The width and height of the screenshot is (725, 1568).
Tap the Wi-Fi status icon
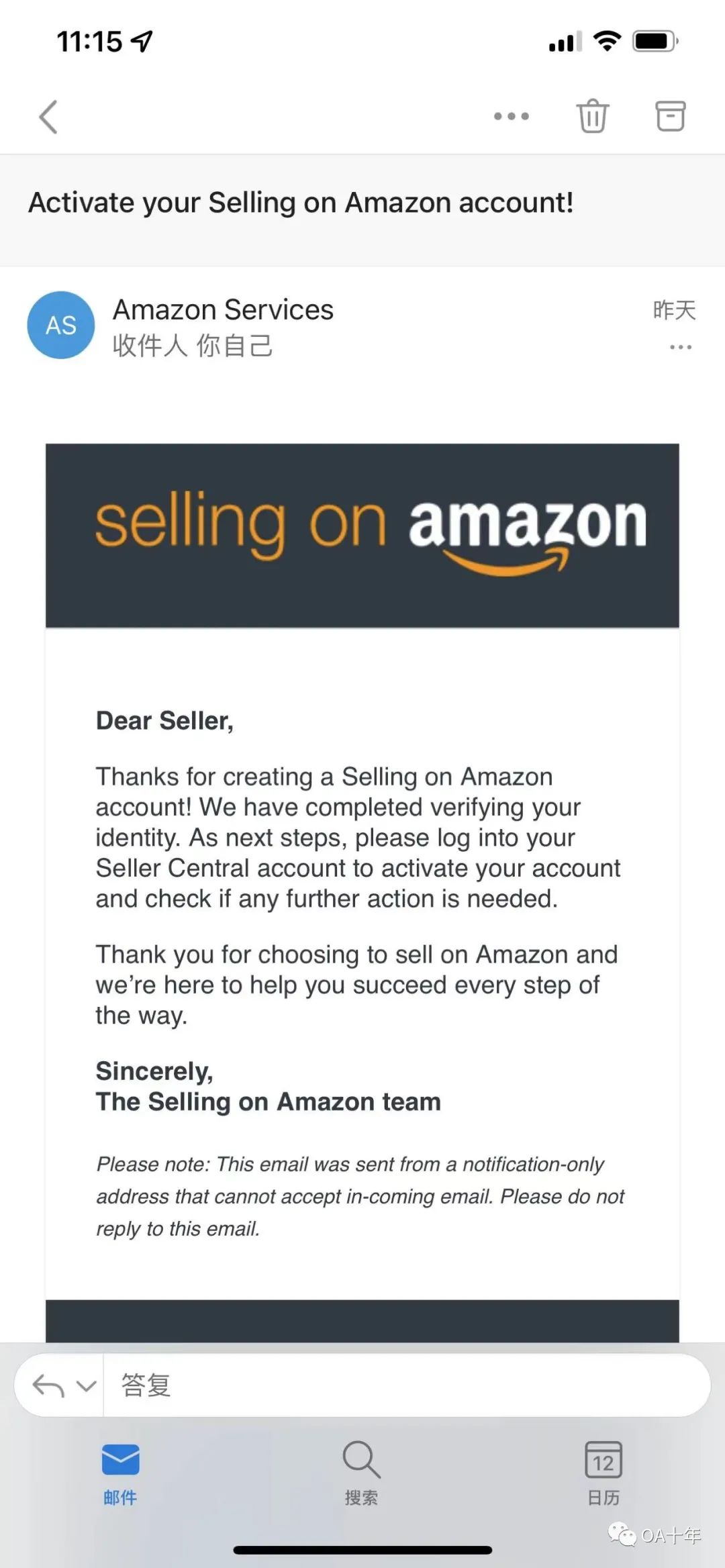point(607,42)
